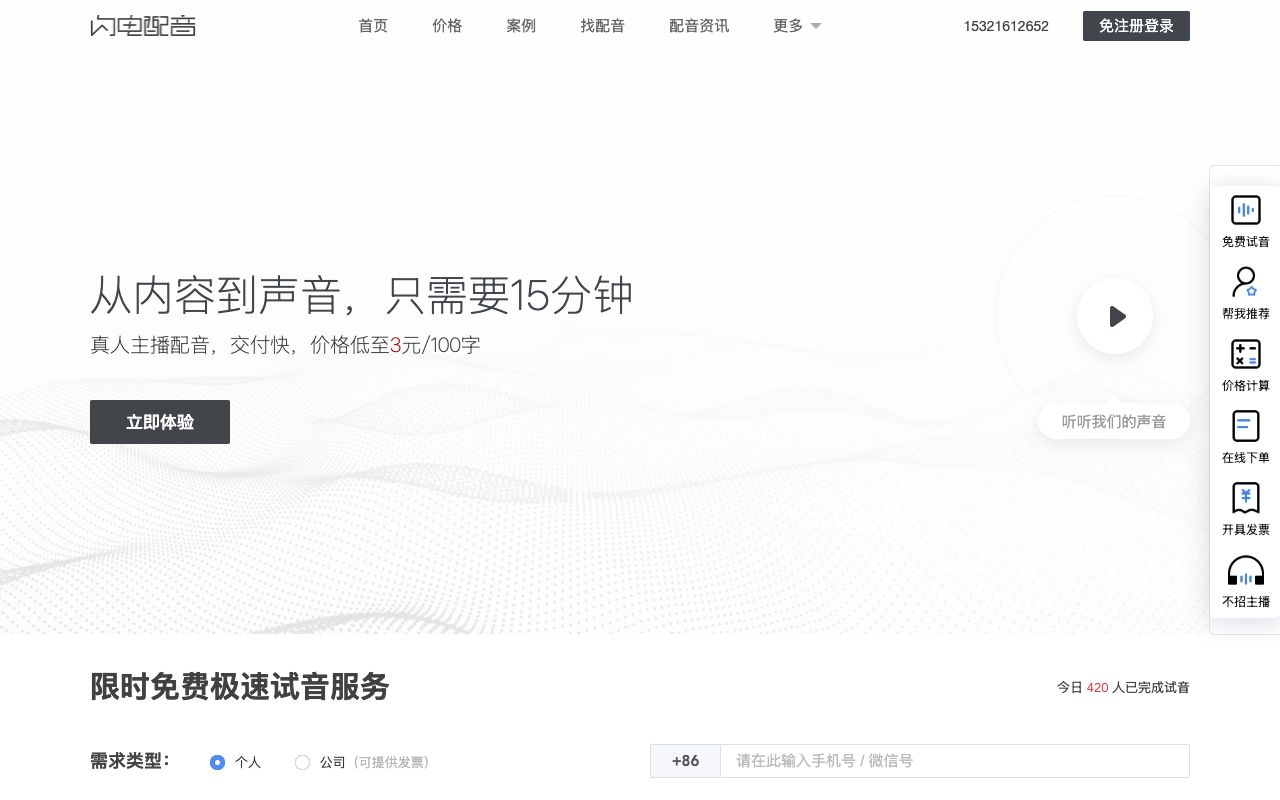Open the 案例 cases page
This screenshot has height=800, width=1280.
tap(521, 26)
